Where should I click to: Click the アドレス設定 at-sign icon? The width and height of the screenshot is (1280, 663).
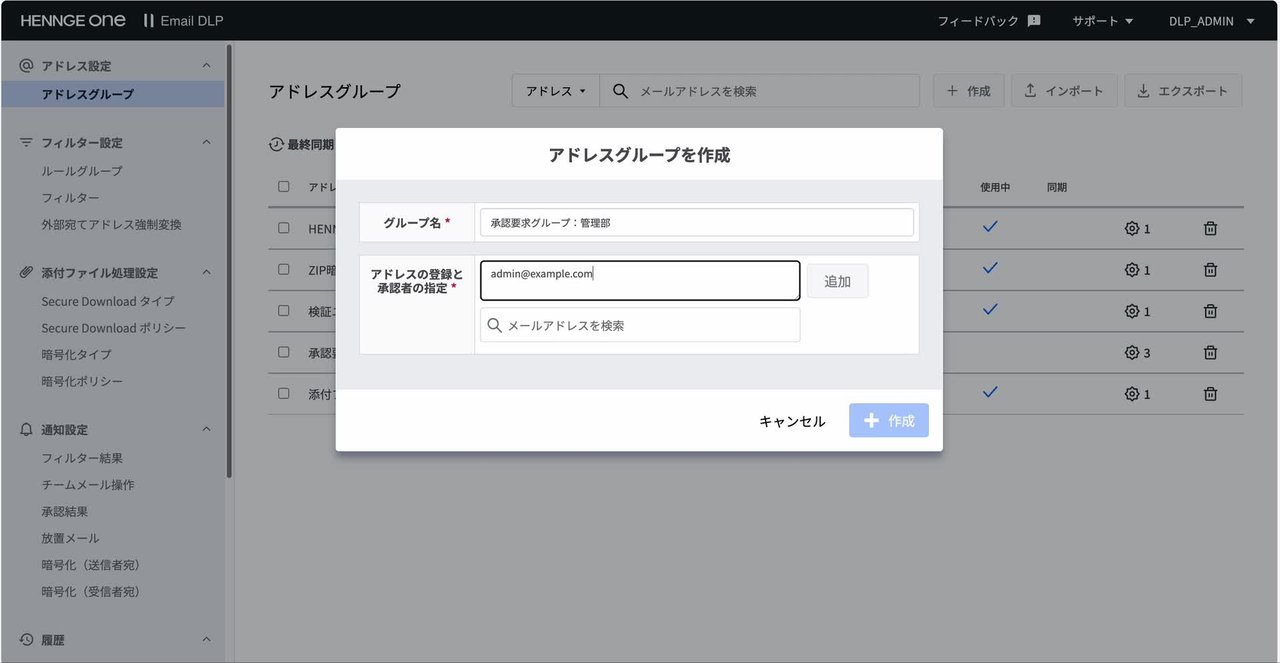[x=27, y=66]
